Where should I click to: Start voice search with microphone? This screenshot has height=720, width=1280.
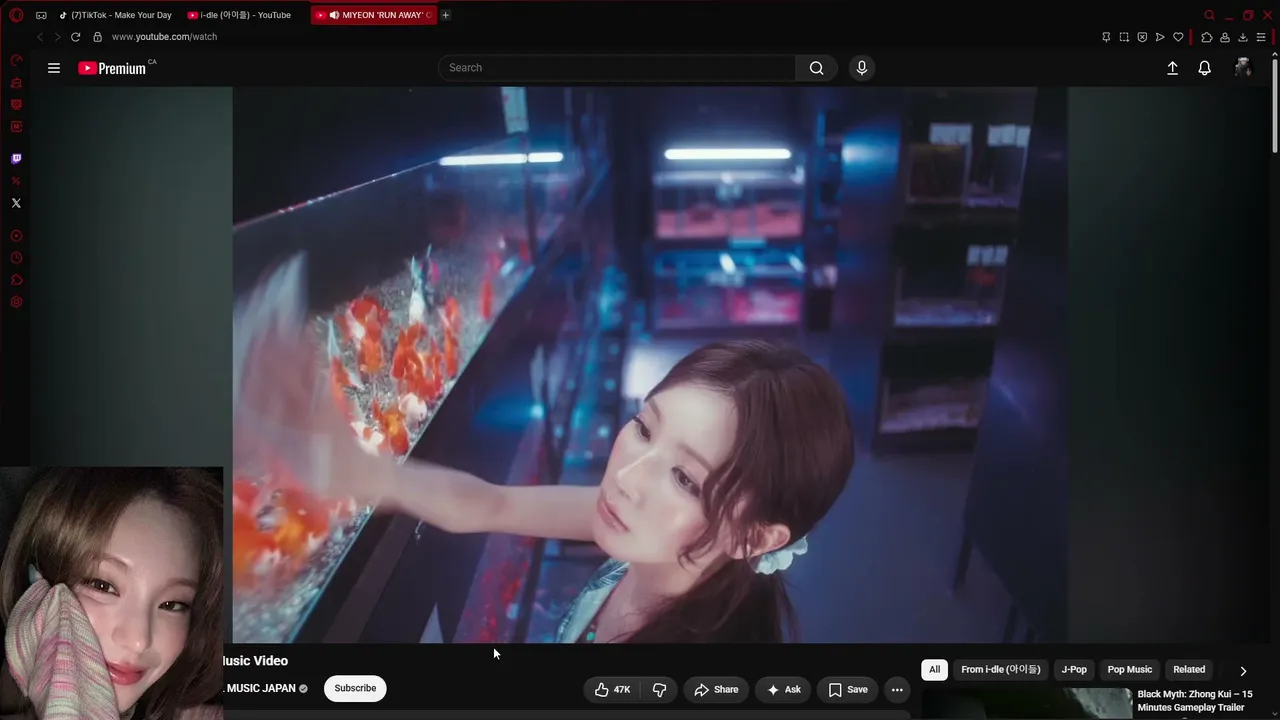pos(862,68)
